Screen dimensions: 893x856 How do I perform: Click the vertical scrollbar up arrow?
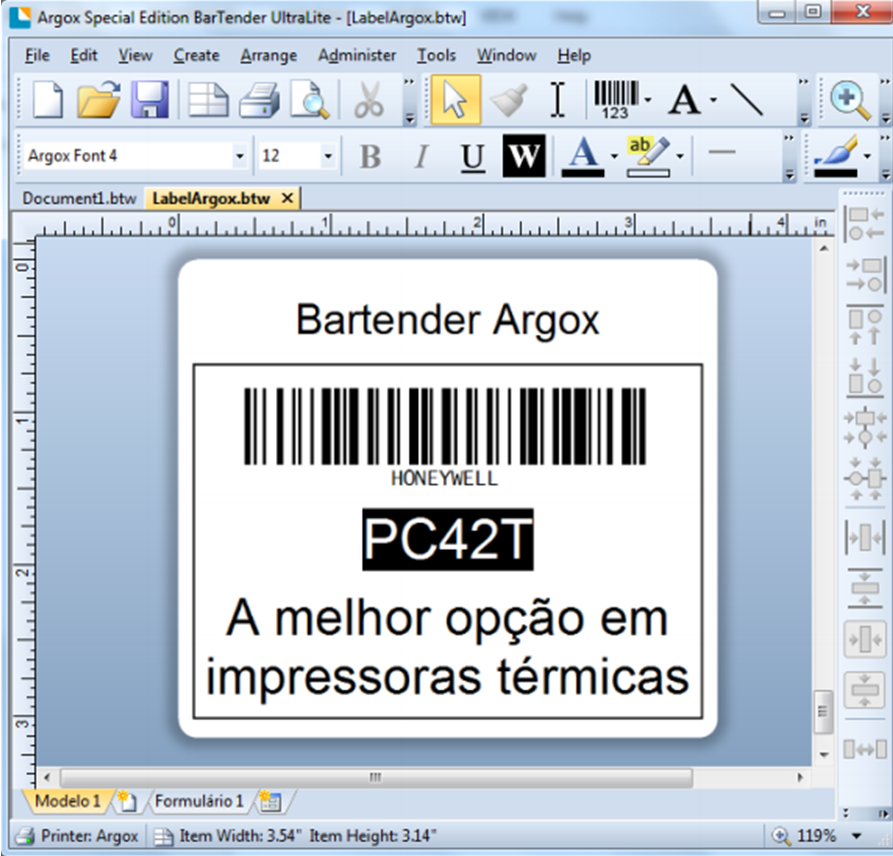tap(824, 248)
